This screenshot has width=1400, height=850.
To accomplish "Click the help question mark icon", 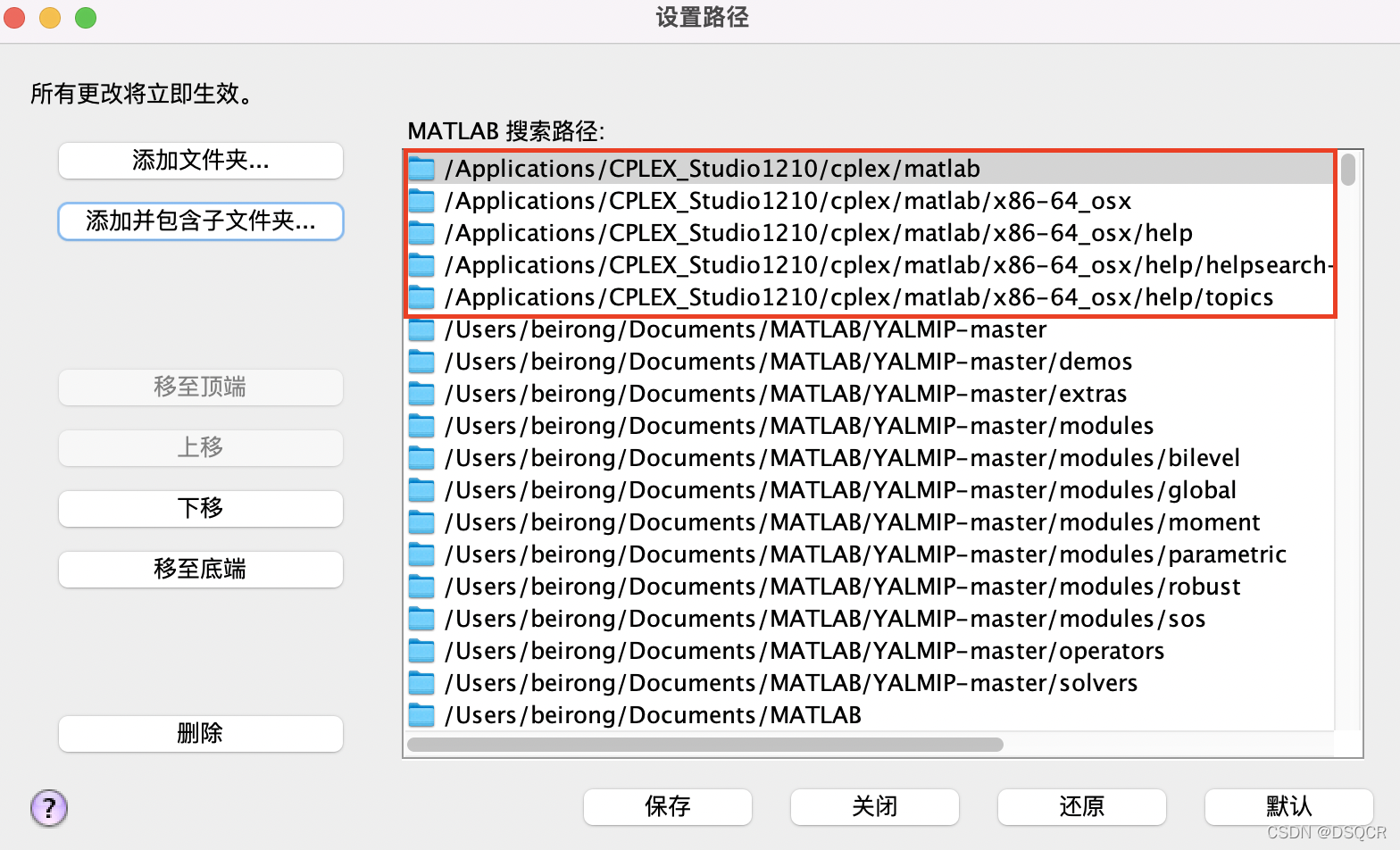I will pyautogui.click(x=49, y=808).
